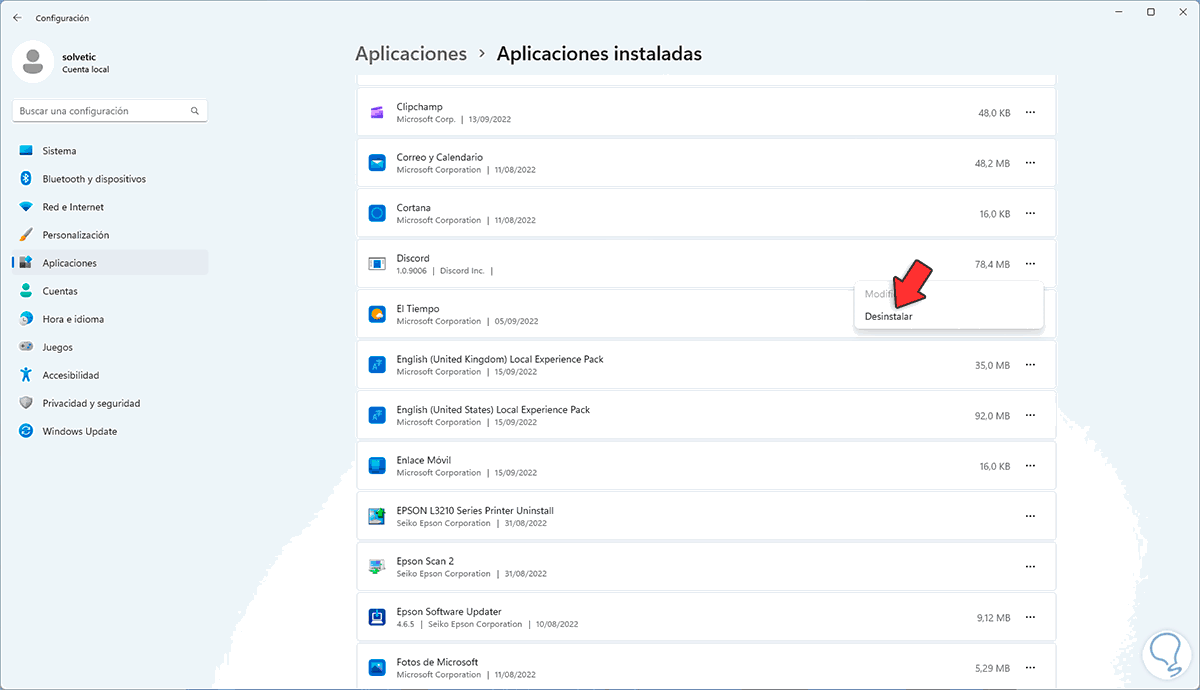1200x690 pixels.
Task: Open options for English (United Kingdom) pack
Action: click(1030, 364)
